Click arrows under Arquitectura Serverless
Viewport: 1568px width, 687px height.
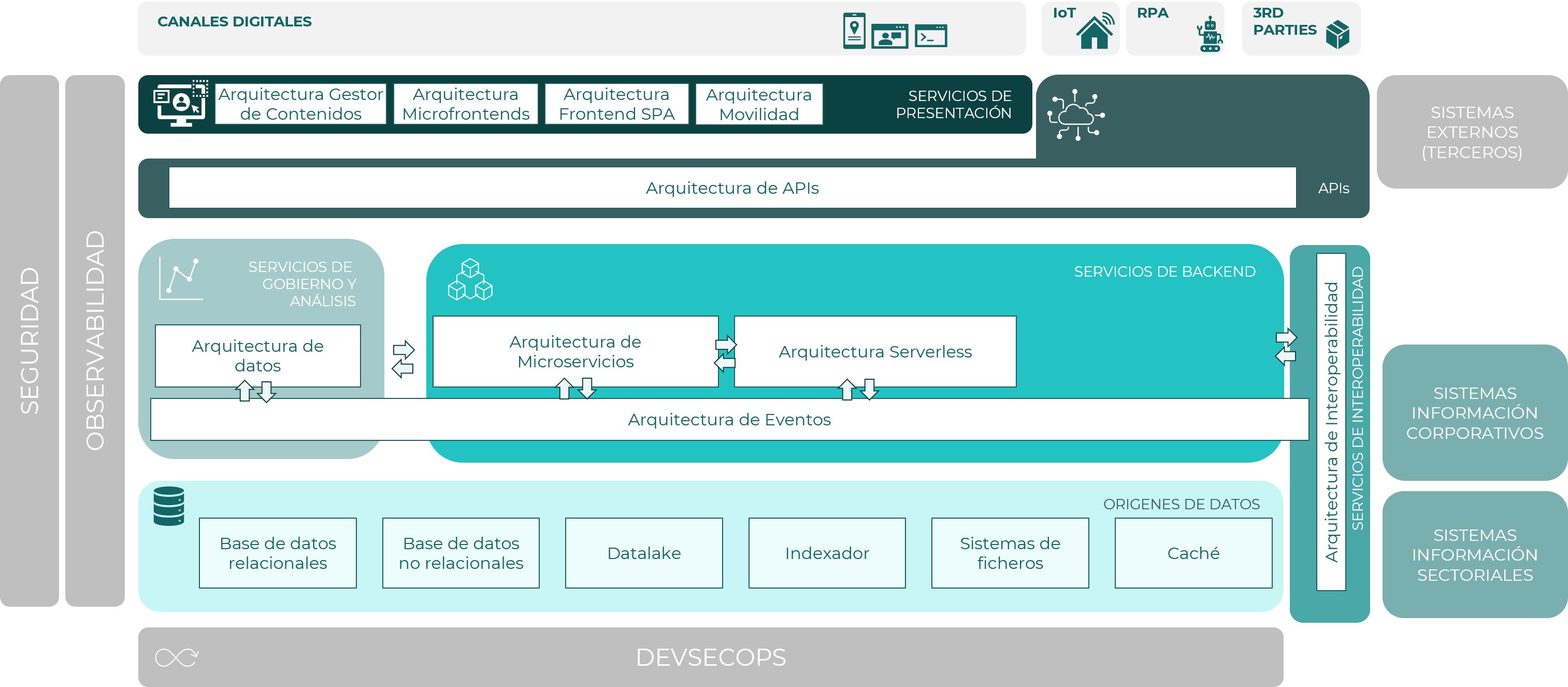[858, 389]
